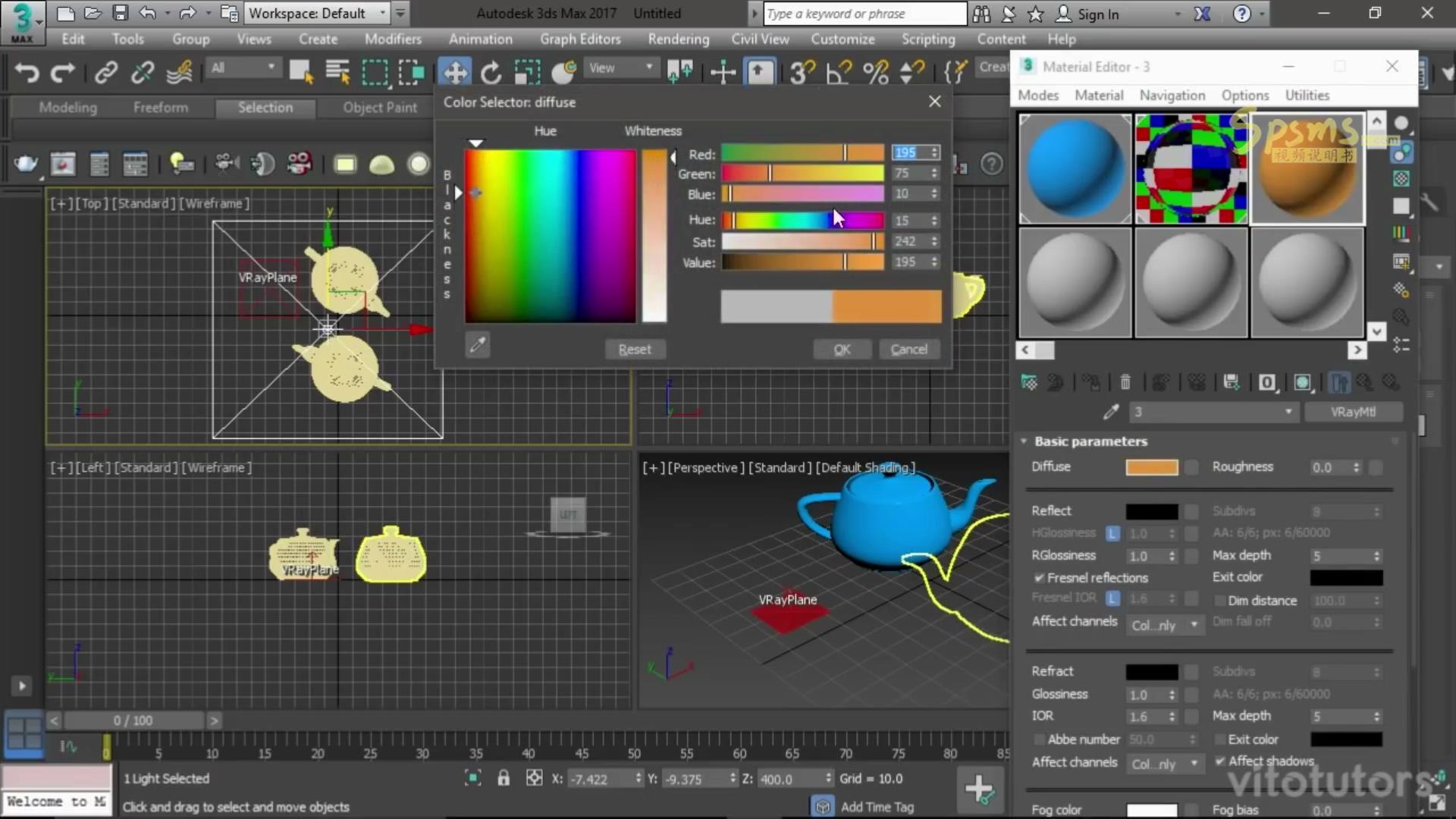Screen dimensions: 1456x819
Task: Click the Open file folder icon
Action: 93,13
